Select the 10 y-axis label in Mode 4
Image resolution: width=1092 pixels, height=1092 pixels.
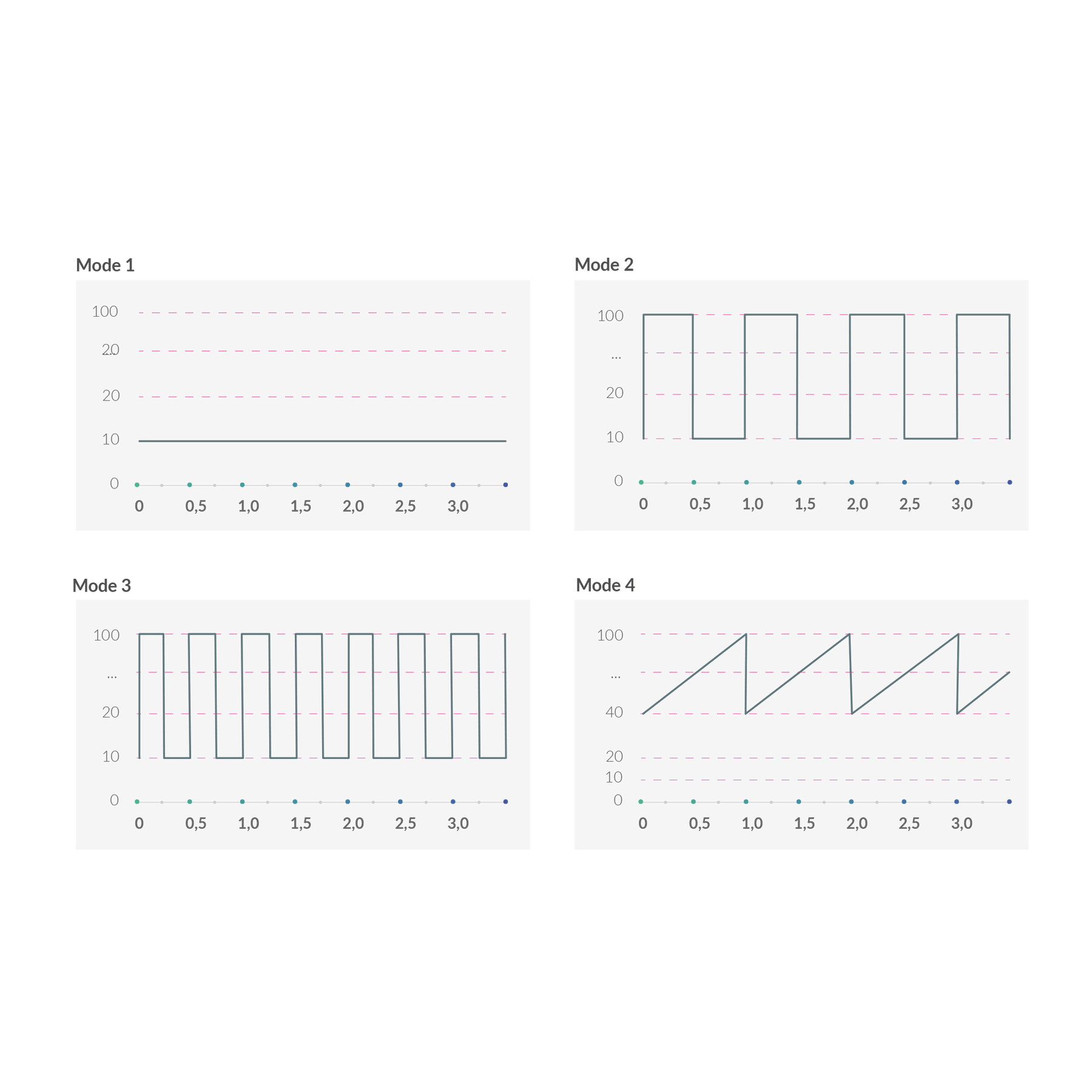pyautogui.click(x=614, y=778)
